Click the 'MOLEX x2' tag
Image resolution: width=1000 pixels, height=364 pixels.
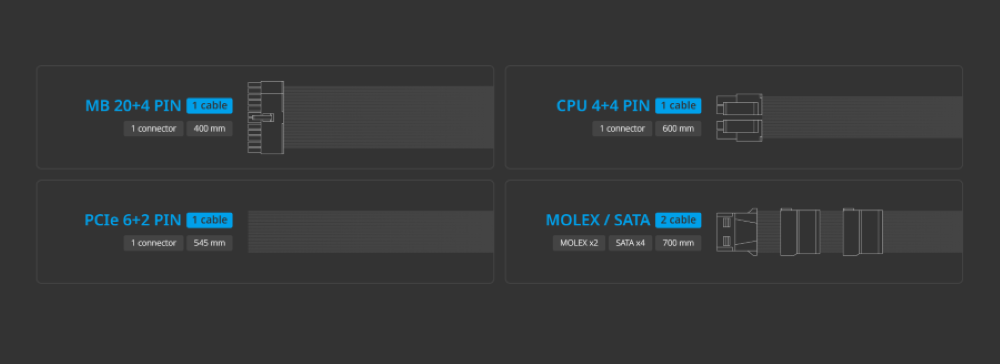(579, 243)
